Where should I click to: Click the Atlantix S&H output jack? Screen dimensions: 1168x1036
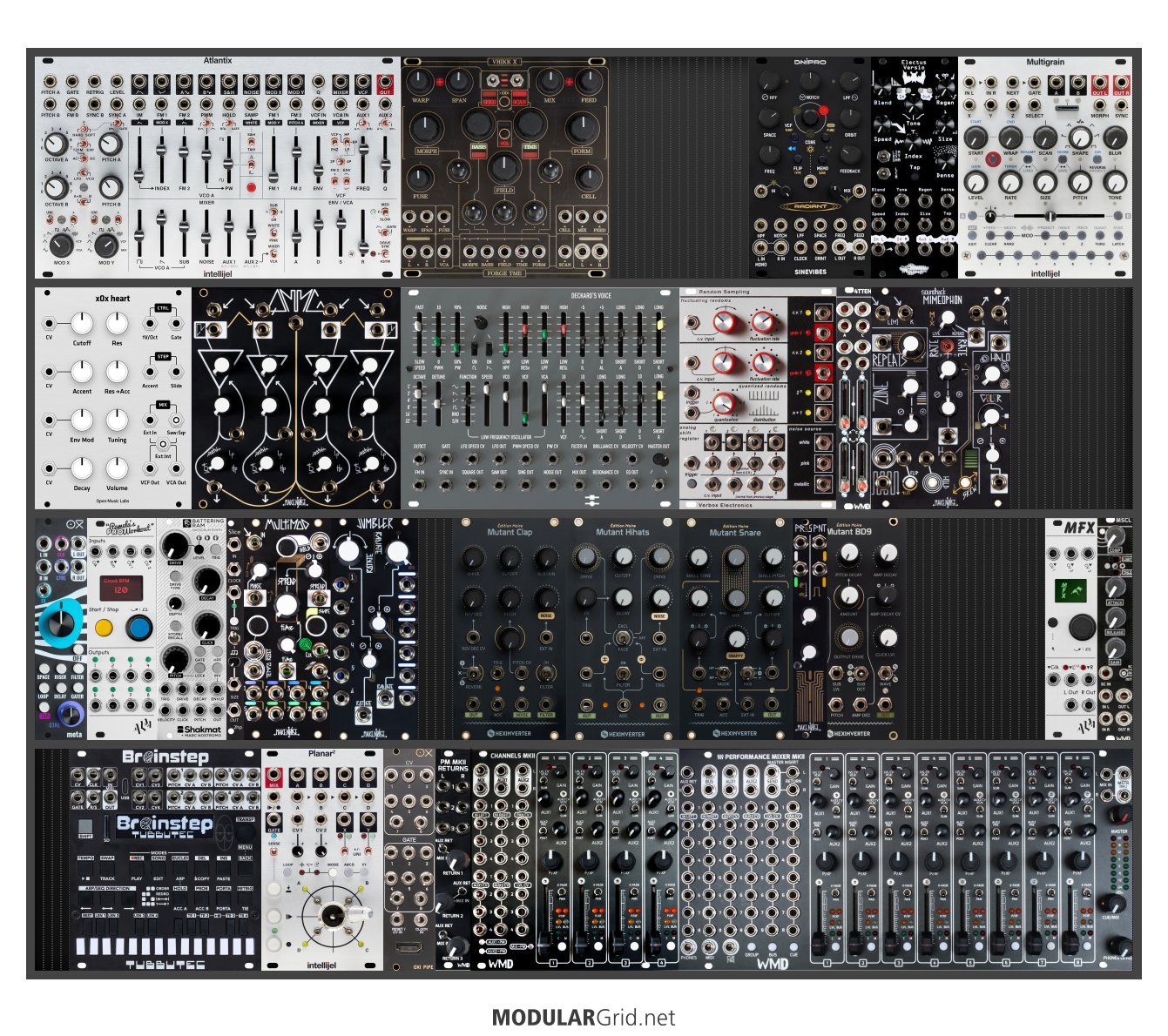[229, 83]
